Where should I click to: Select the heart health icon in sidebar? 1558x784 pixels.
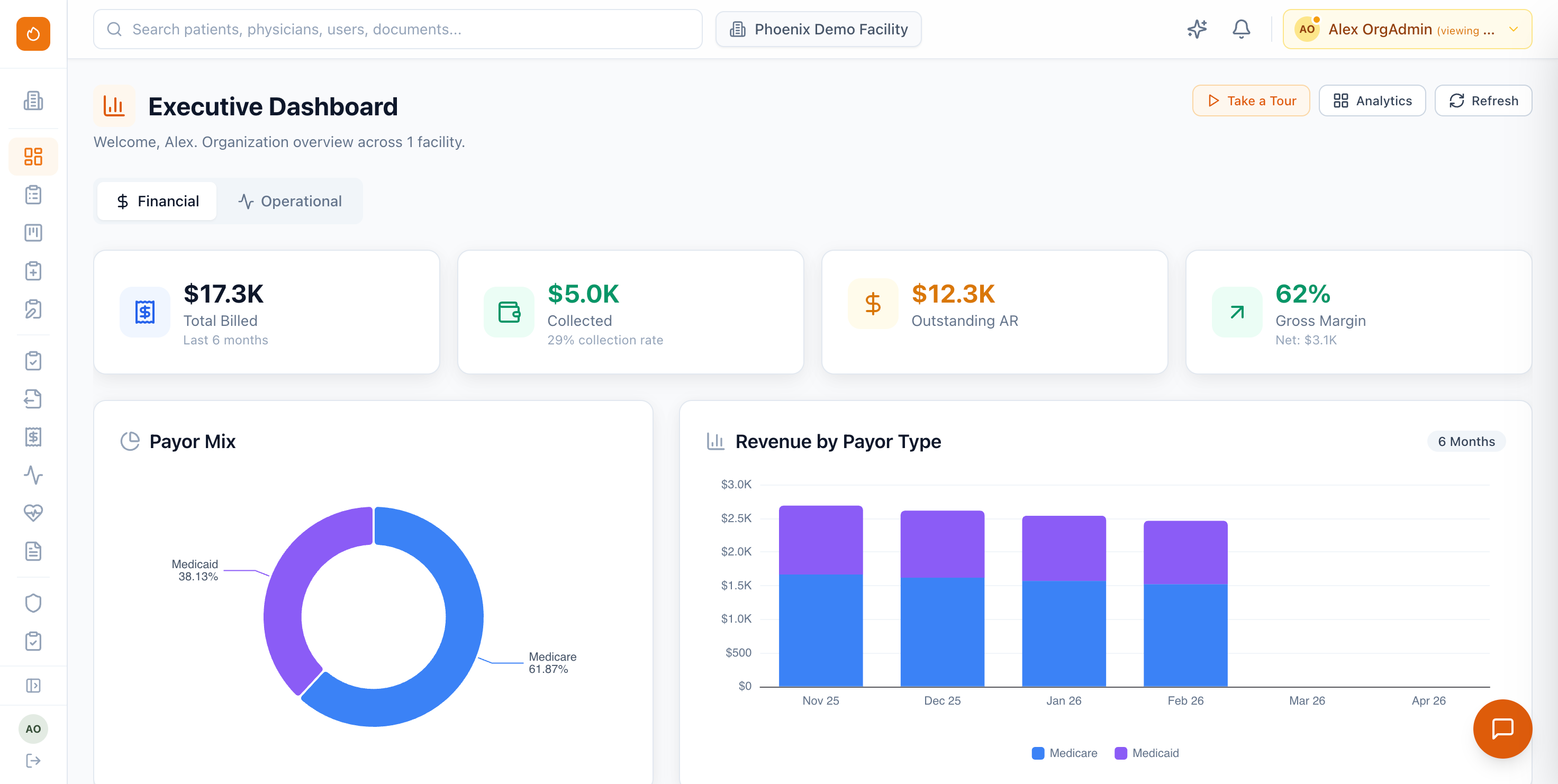coord(33,513)
